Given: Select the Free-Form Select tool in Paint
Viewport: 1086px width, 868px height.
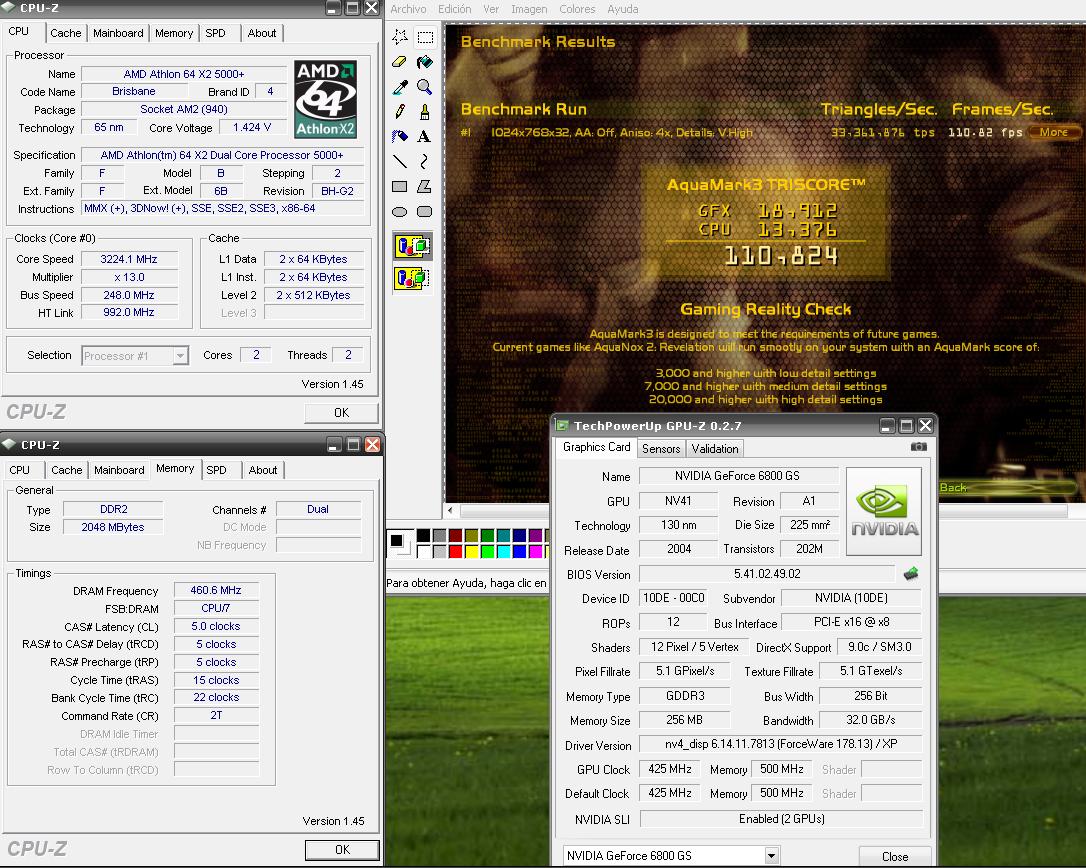Looking at the screenshot, I should (400, 37).
